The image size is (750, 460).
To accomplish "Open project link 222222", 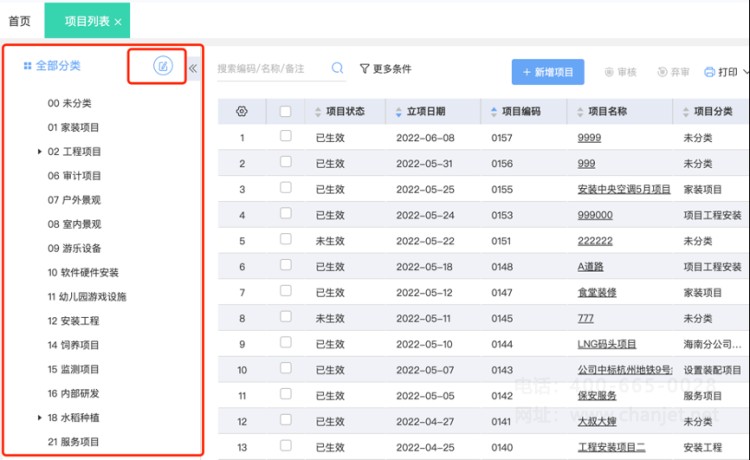I will 595,241.
